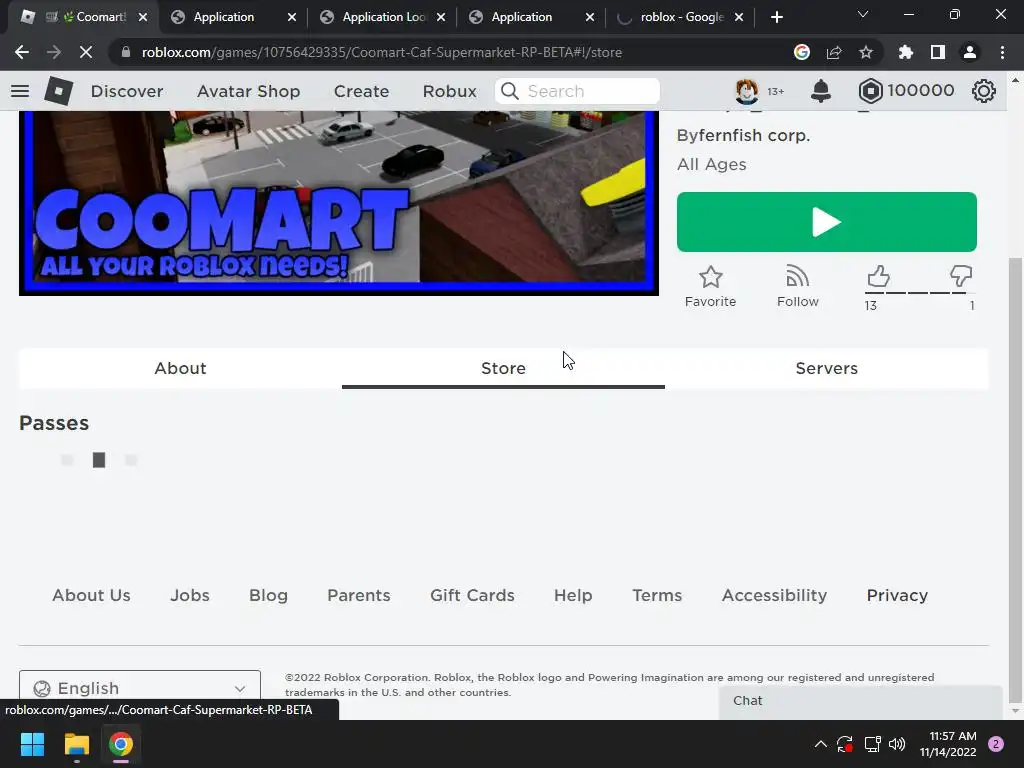Image resolution: width=1024 pixels, height=768 pixels.
Task: Open Robux in the navigation bar
Action: (450, 91)
